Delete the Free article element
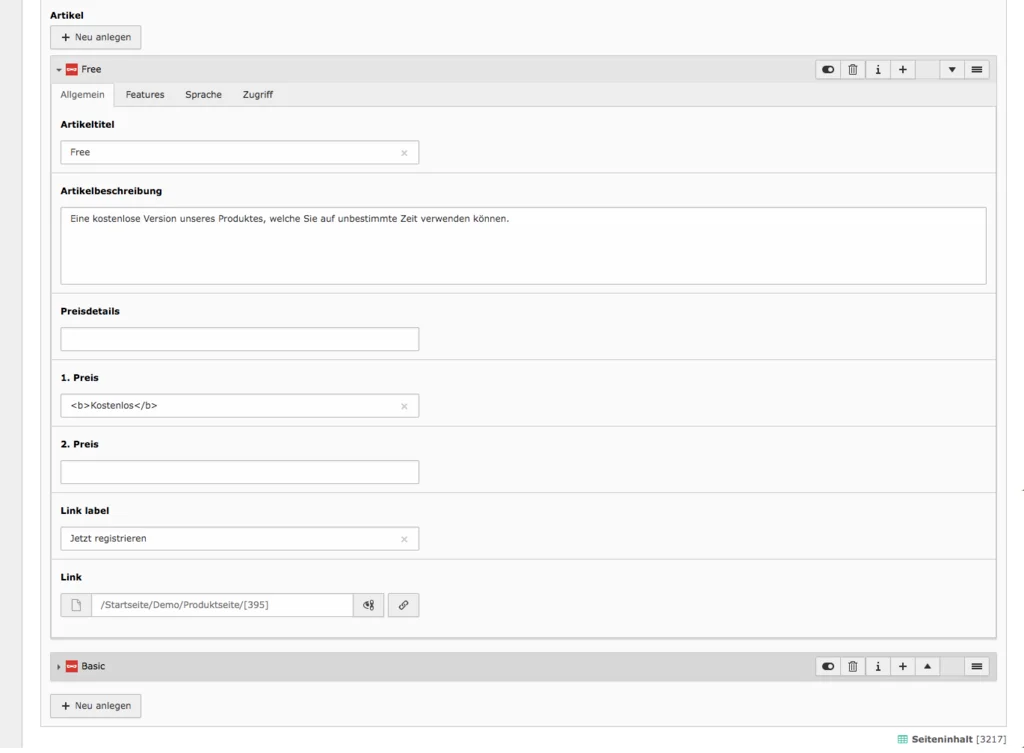 pos(852,69)
